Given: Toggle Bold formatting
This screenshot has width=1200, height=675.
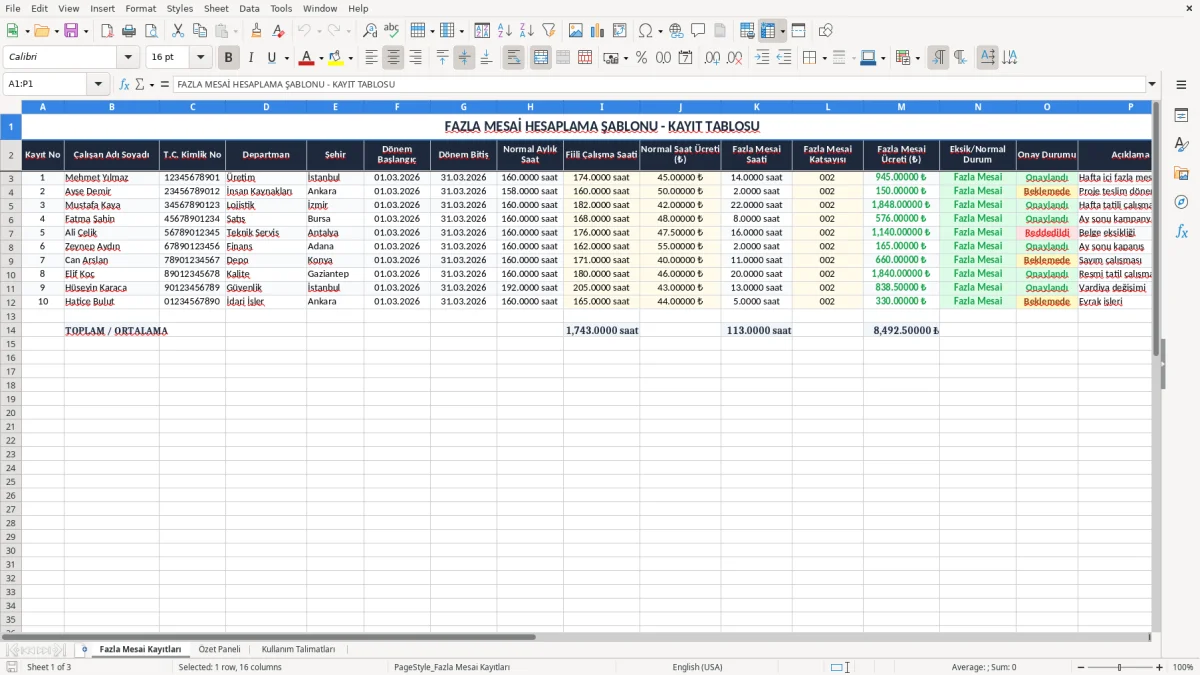Looking at the screenshot, I should tap(229, 58).
